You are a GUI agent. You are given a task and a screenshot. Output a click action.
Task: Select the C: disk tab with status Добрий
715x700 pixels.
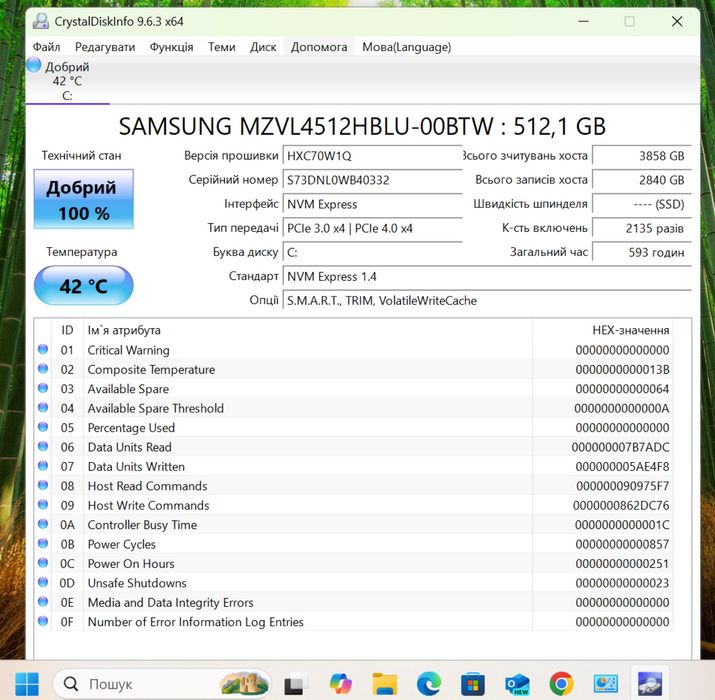[x=67, y=81]
